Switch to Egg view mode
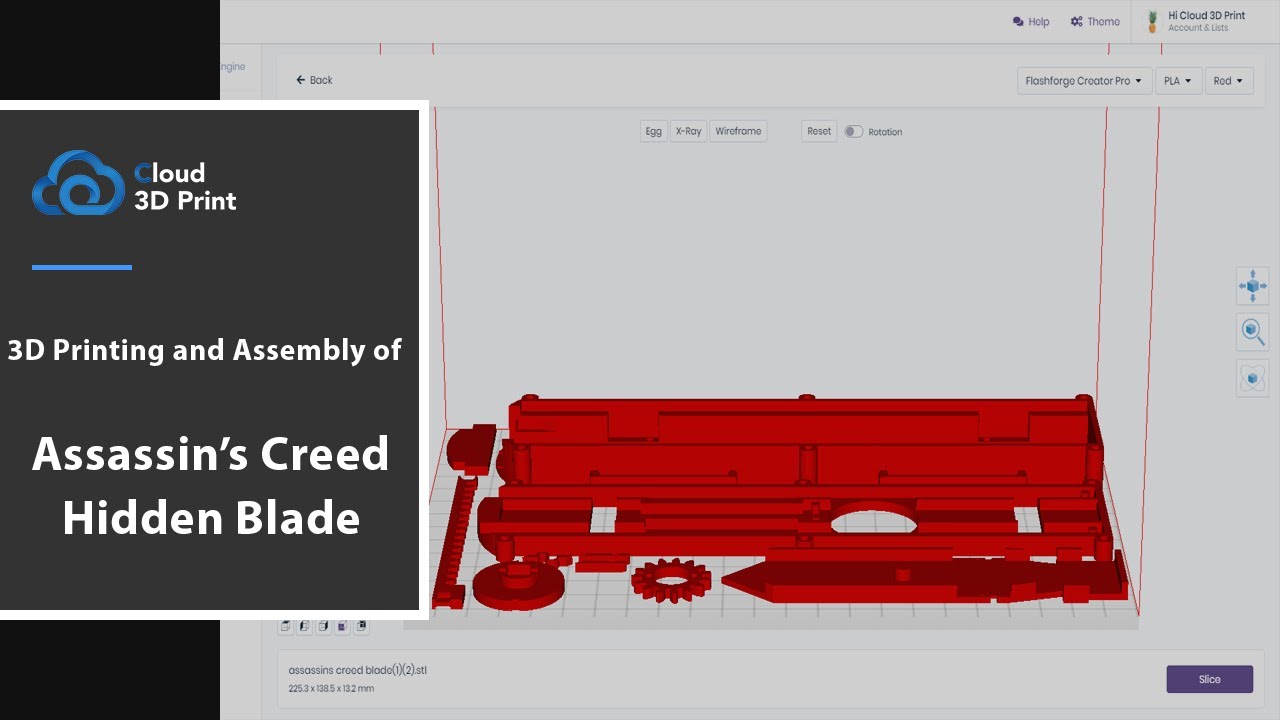1280x720 pixels. click(x=653, y=131)
